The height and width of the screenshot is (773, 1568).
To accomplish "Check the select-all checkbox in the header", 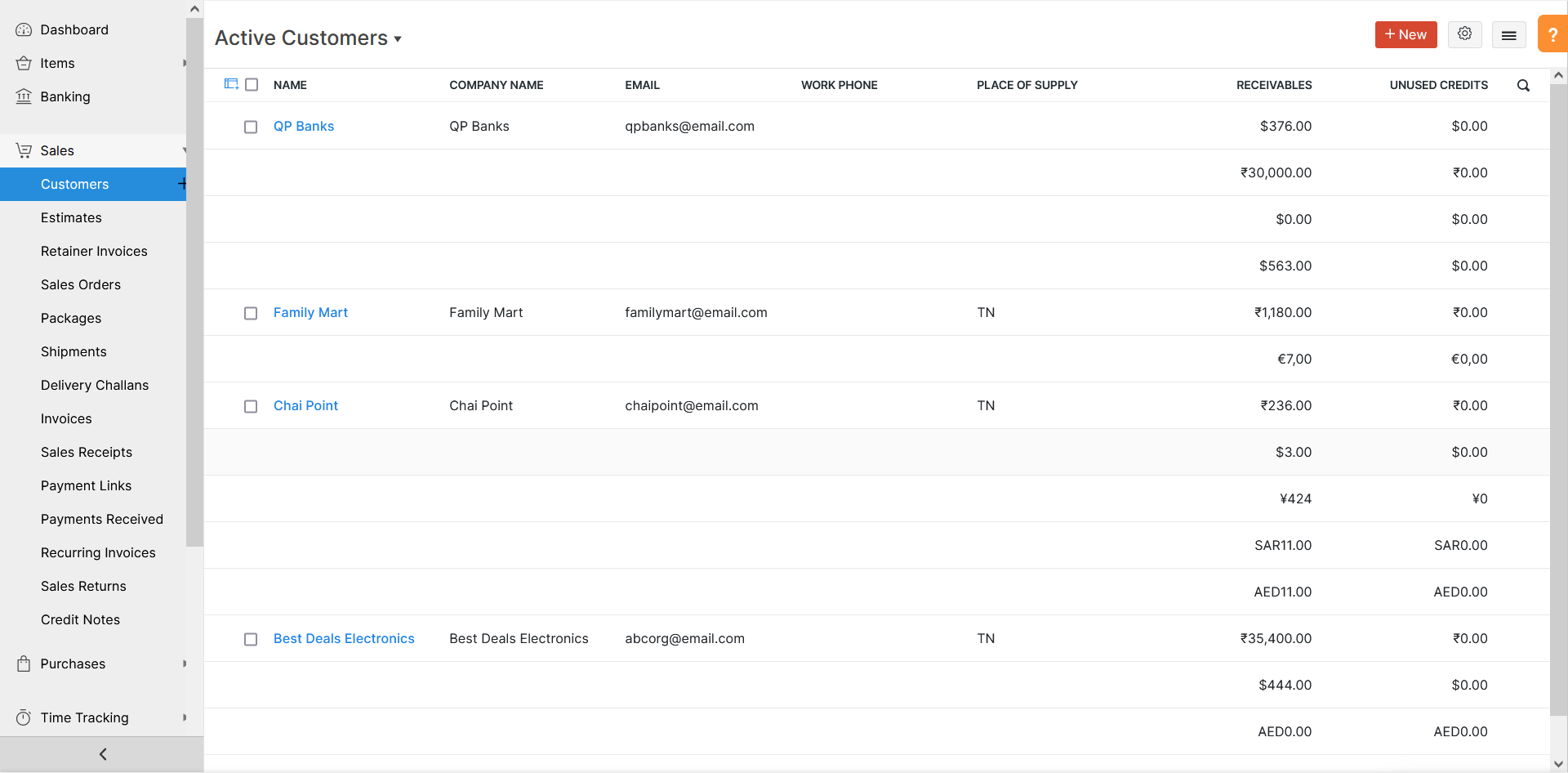I will point(252,84).
